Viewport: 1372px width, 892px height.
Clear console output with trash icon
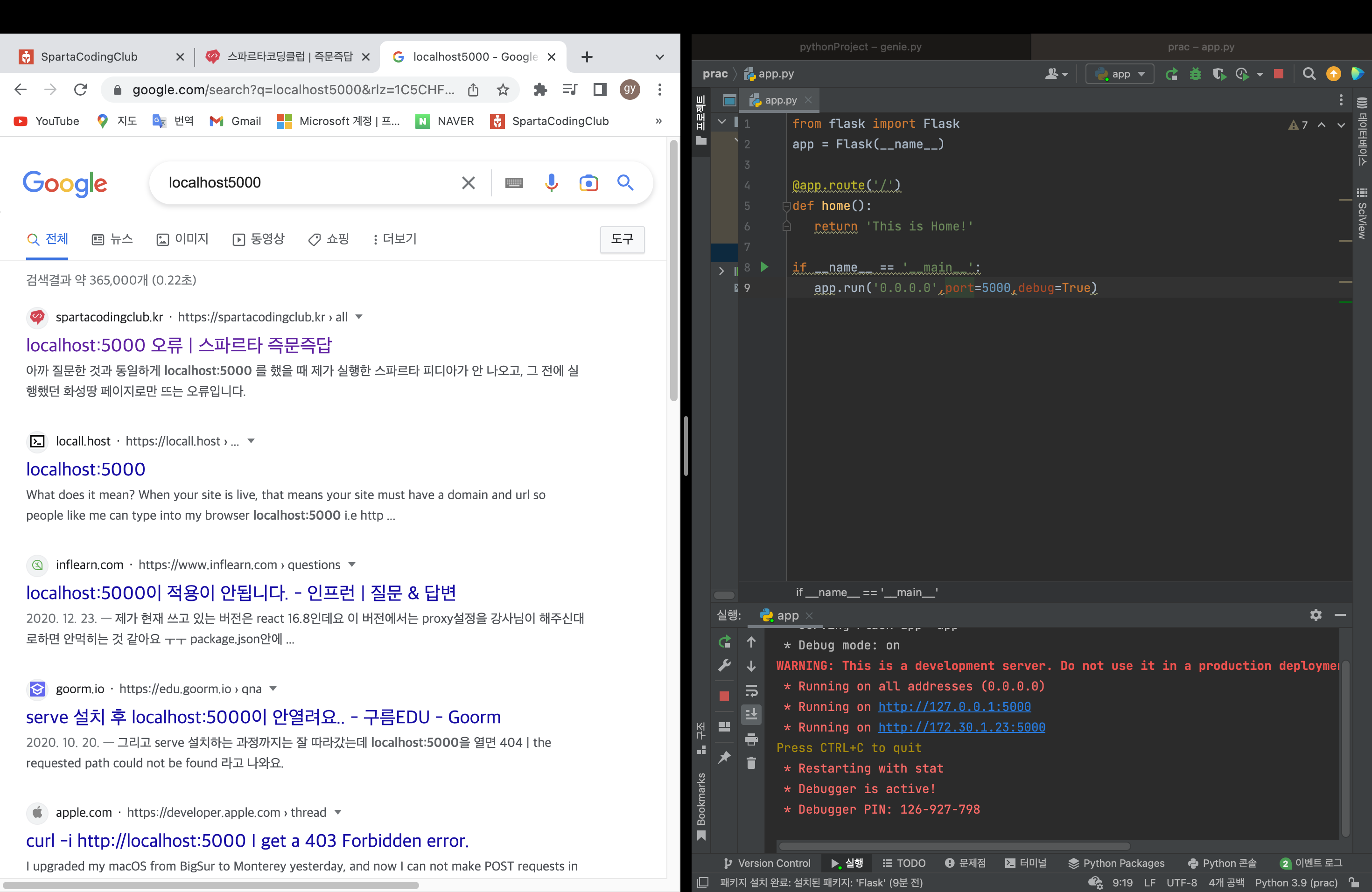pyautogui.click(x=751, y=763)
